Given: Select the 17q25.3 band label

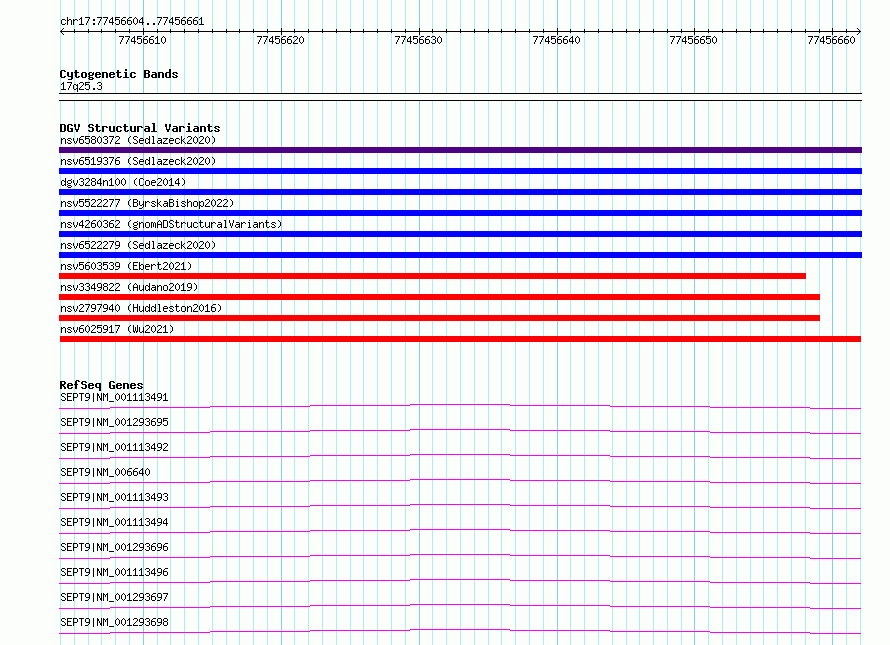Looking at the screenshot, I should pyautogui.click(x=81, y=86).
